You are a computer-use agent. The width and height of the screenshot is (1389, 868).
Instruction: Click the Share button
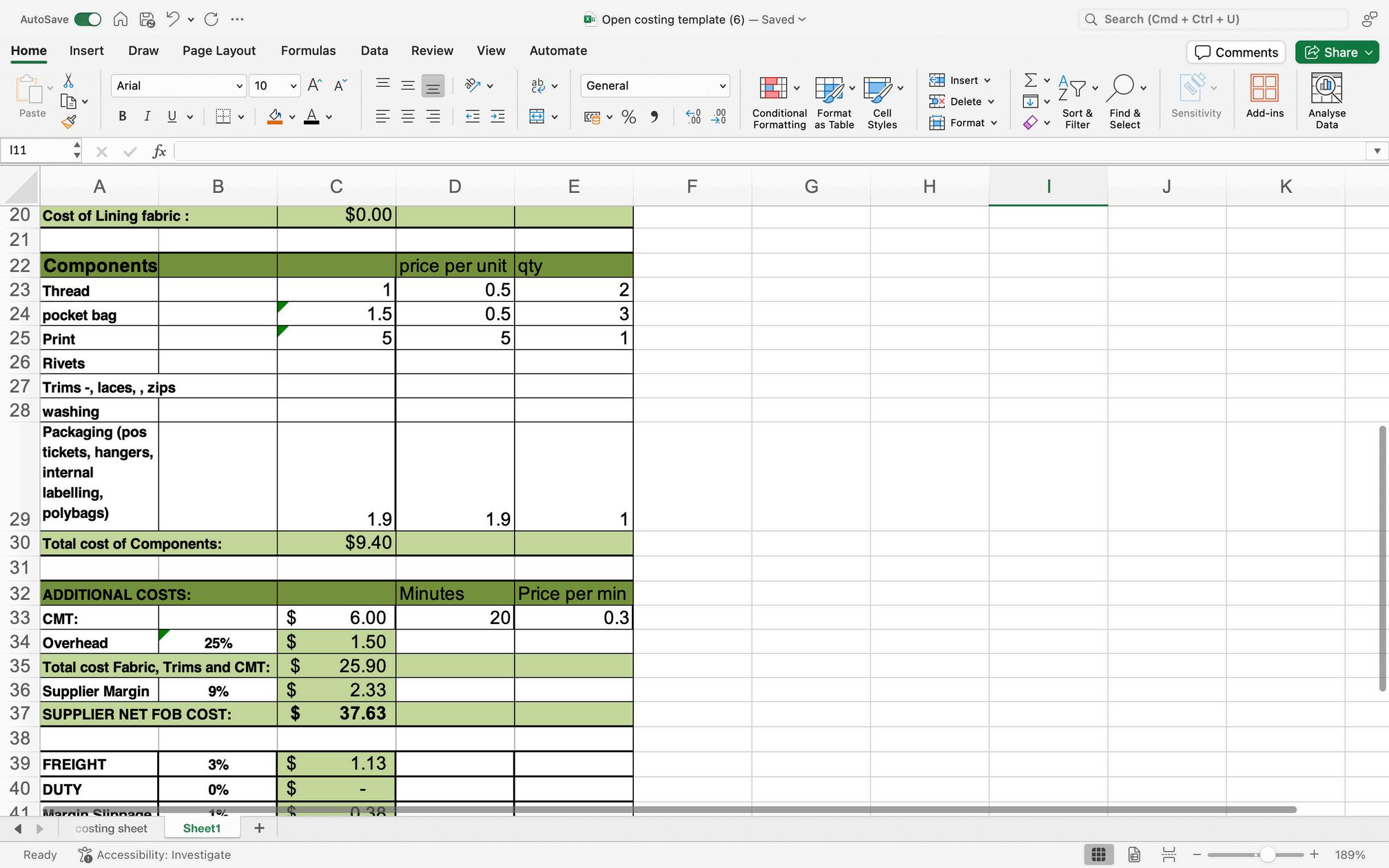1331,52
